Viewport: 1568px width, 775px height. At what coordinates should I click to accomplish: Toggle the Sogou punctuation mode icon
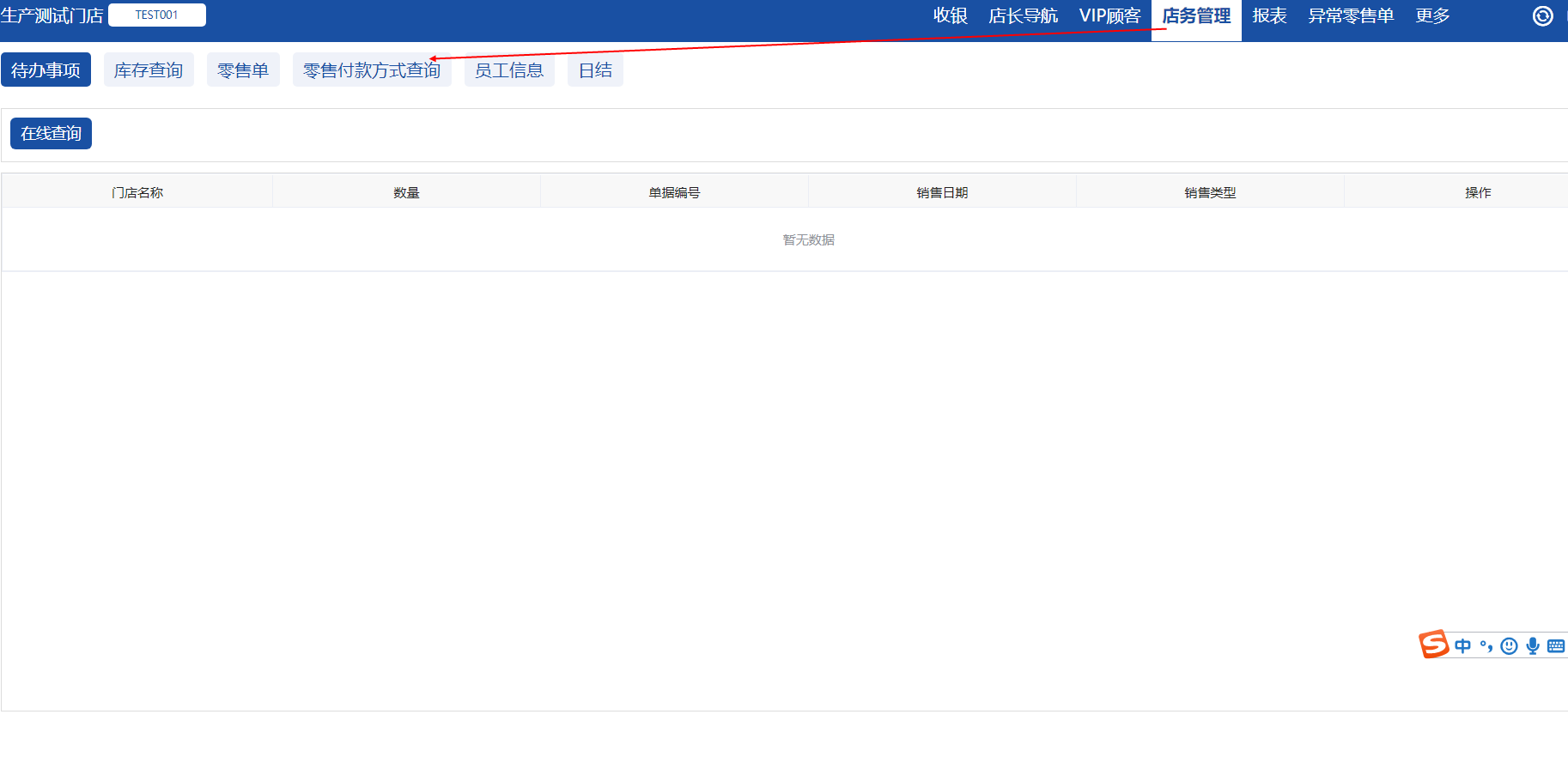tap(1486, 646)
